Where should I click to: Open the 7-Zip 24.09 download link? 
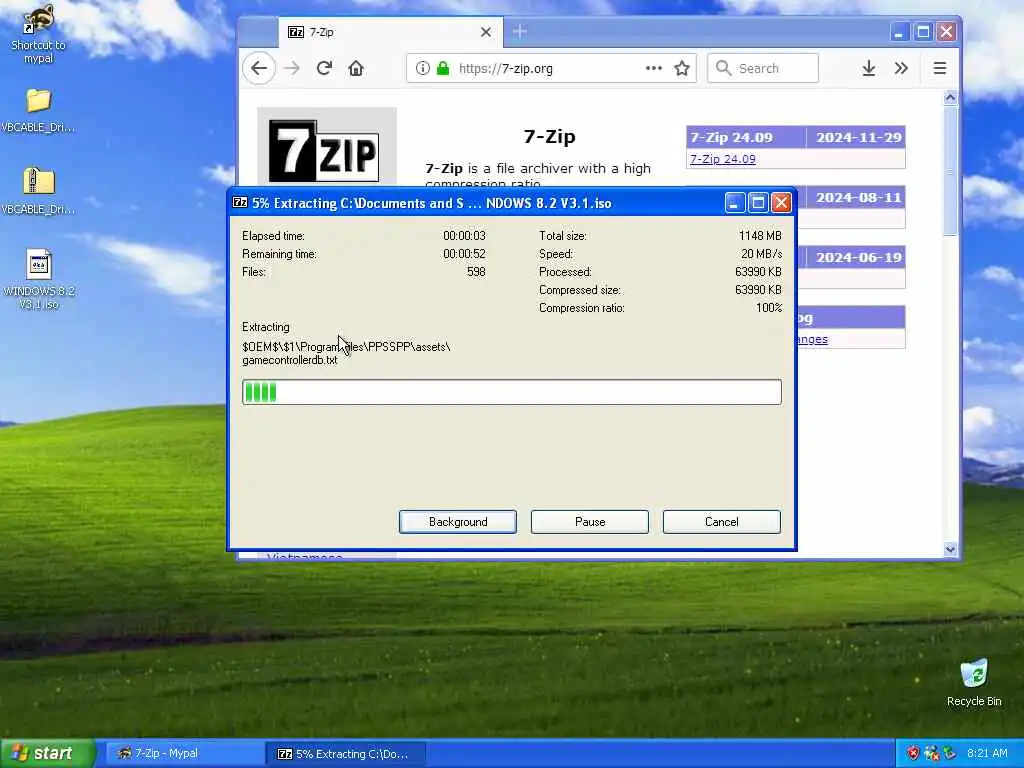click(x=722, y=159)
